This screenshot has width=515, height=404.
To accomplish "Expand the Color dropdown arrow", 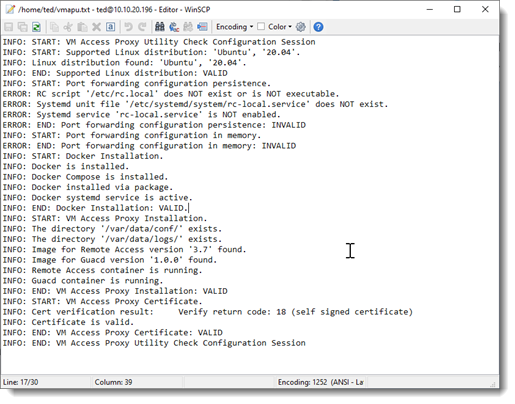I will (290, 27).
